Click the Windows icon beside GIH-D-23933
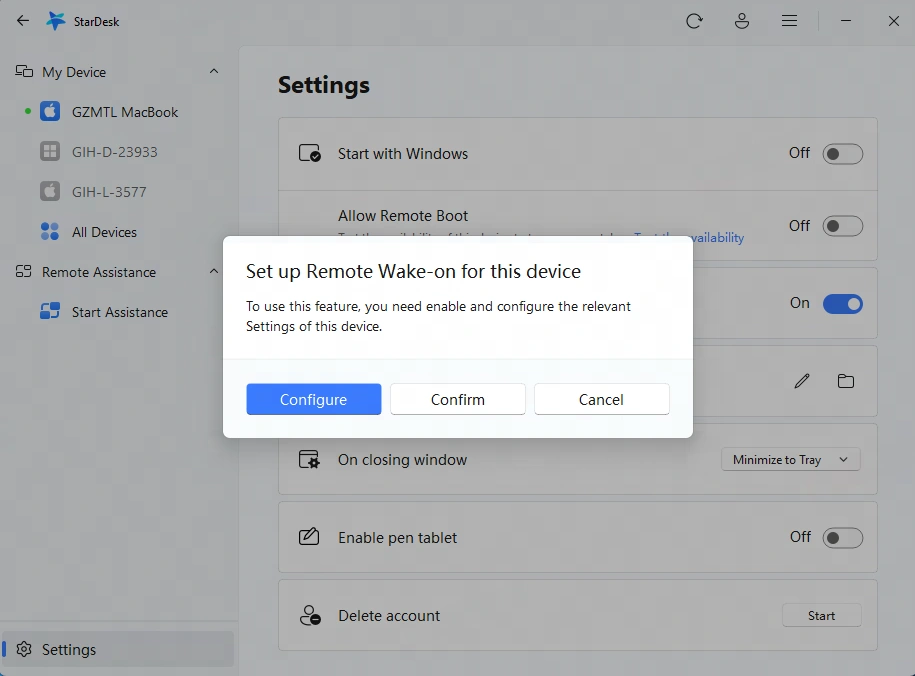Viewport: 915px width, 676px height. pos(50,151)
